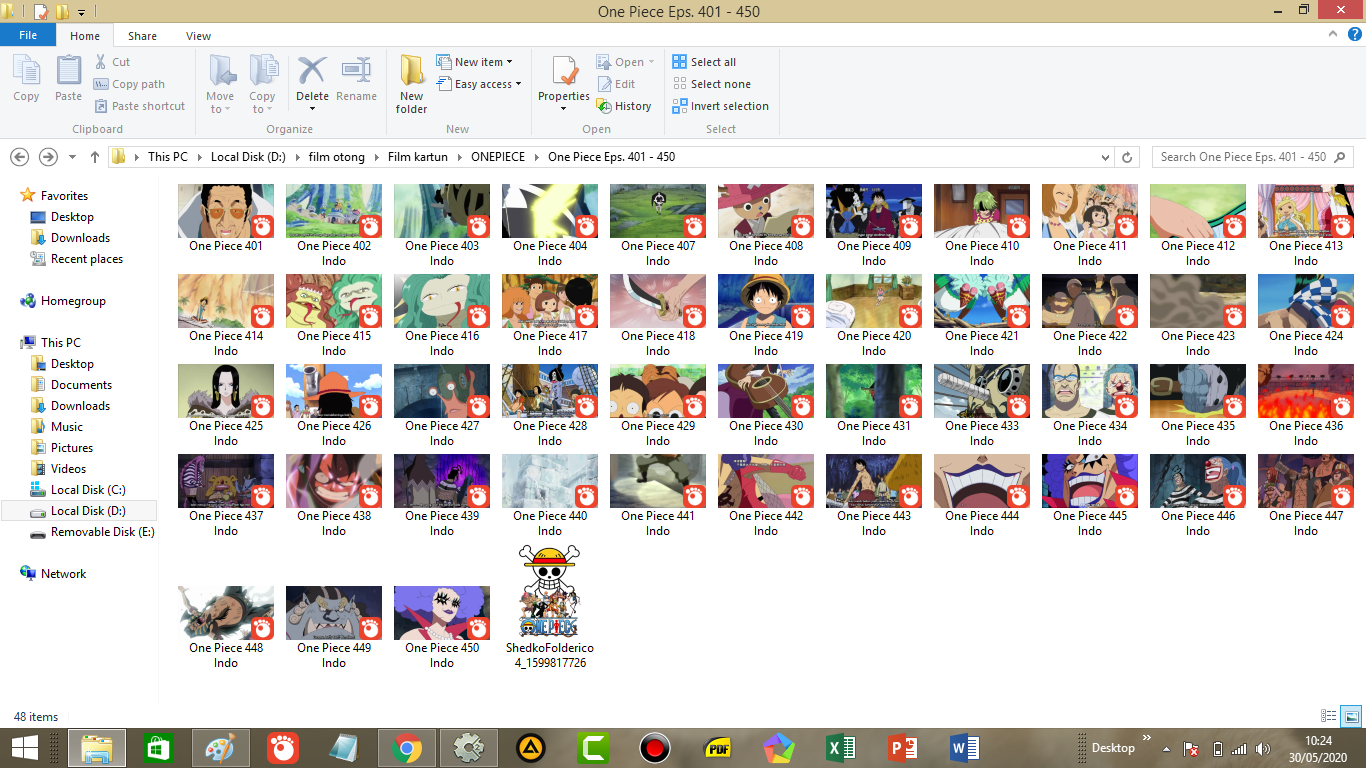Viewport: 1366px width, 768px height.
Task: Click the volume speaker tray icon
Action: [x=1262, y=749]
